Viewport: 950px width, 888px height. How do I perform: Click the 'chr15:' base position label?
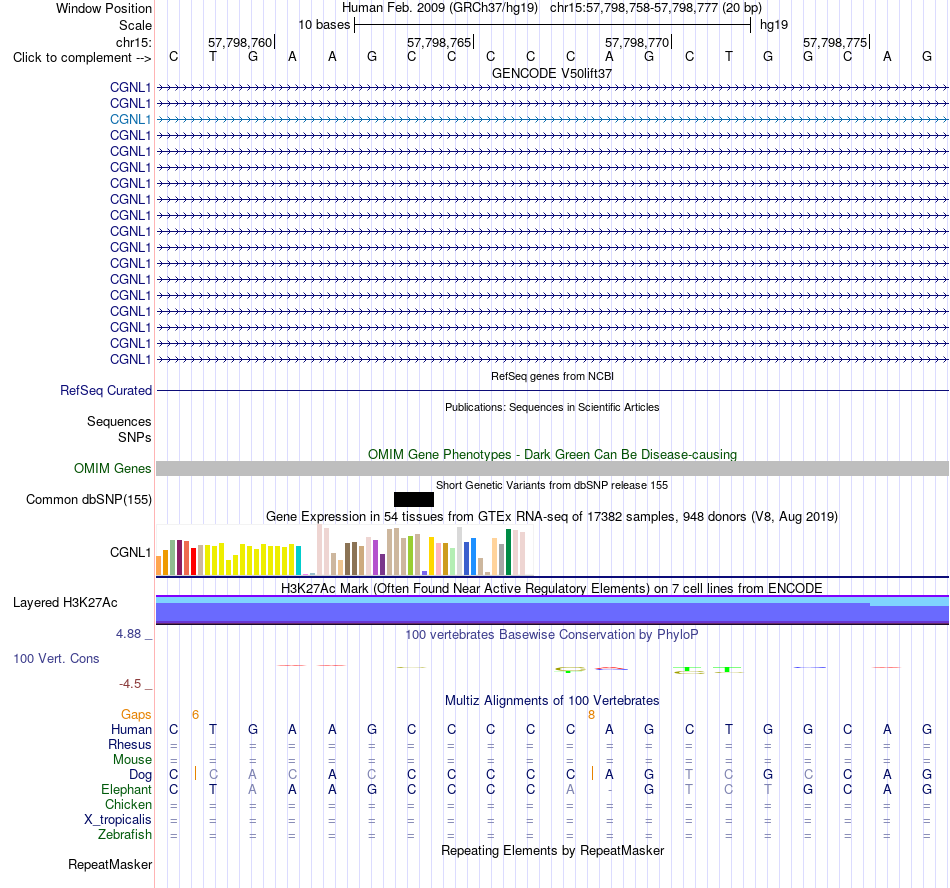click(134, 42)
